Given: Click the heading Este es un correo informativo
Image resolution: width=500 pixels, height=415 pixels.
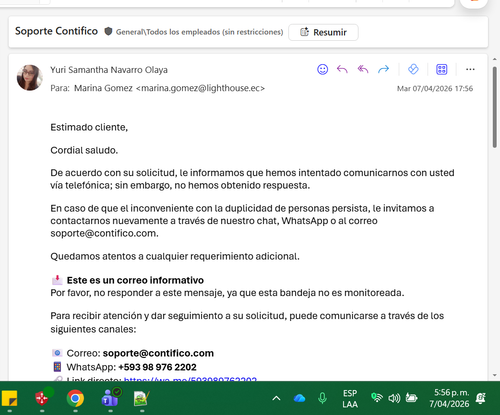Looking at the screenshot, I should click(135, 280).
